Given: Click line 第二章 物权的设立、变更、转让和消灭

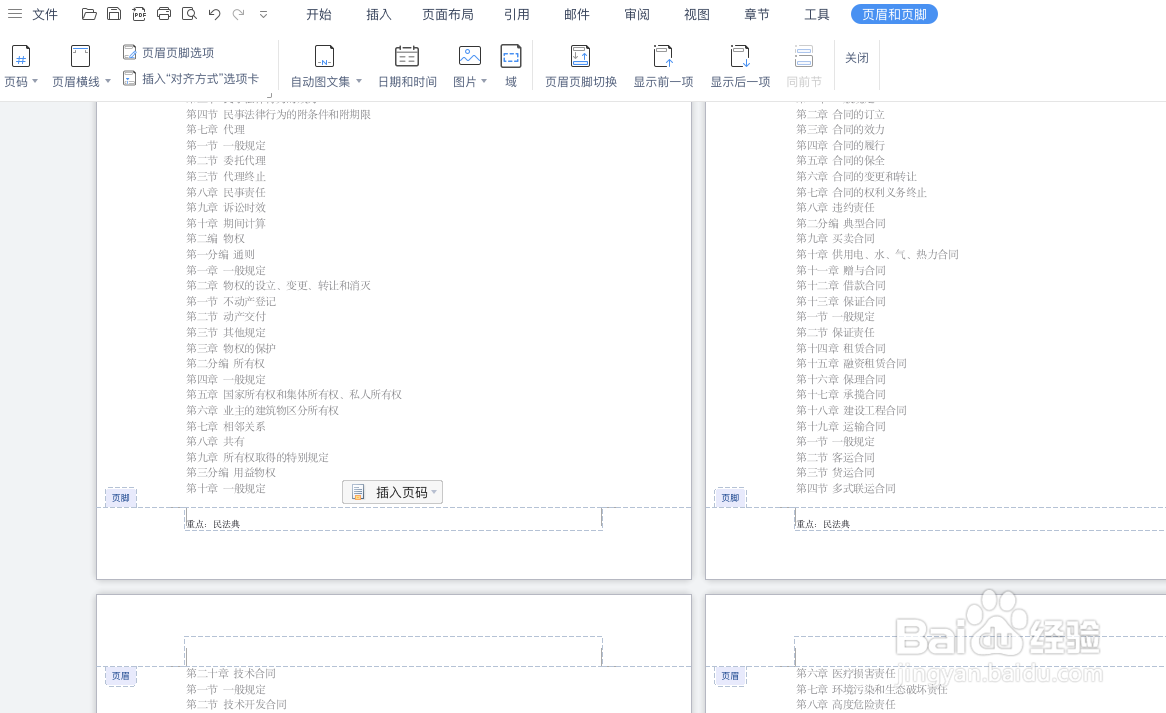Looking at the screenshot, I should [x=278, y=285].
